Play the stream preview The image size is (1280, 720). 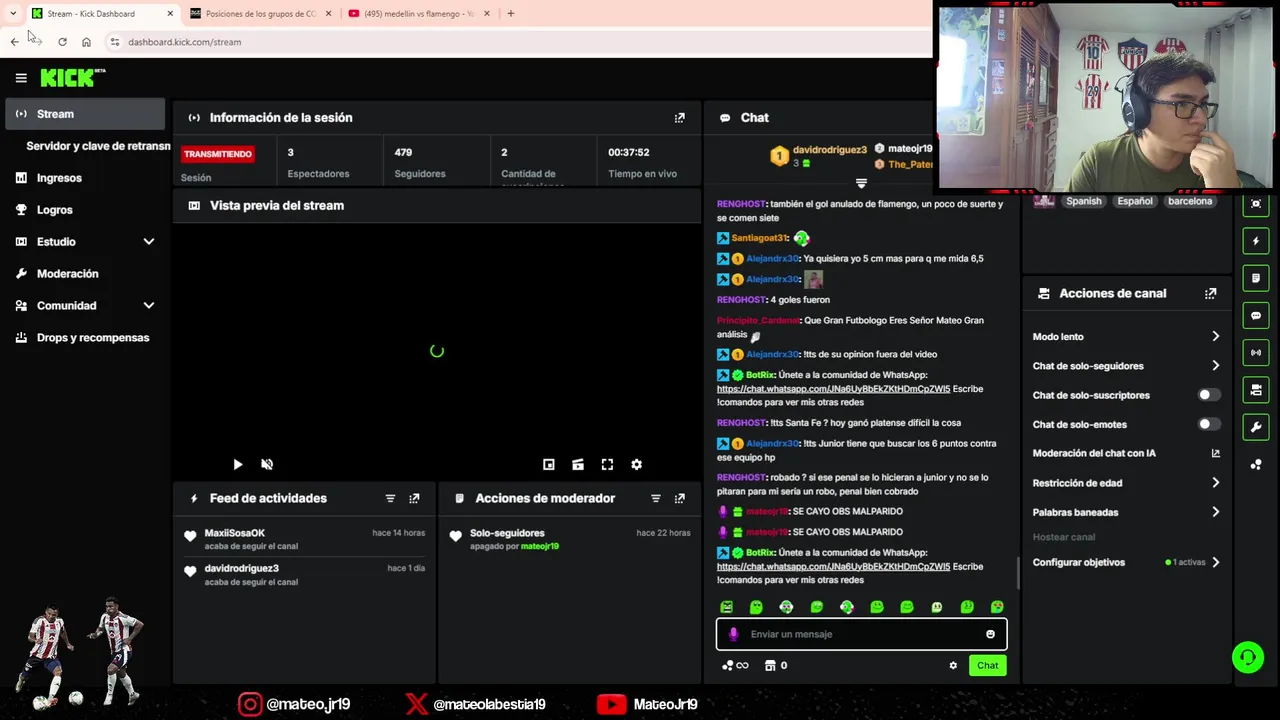click(x=237, y=465)
